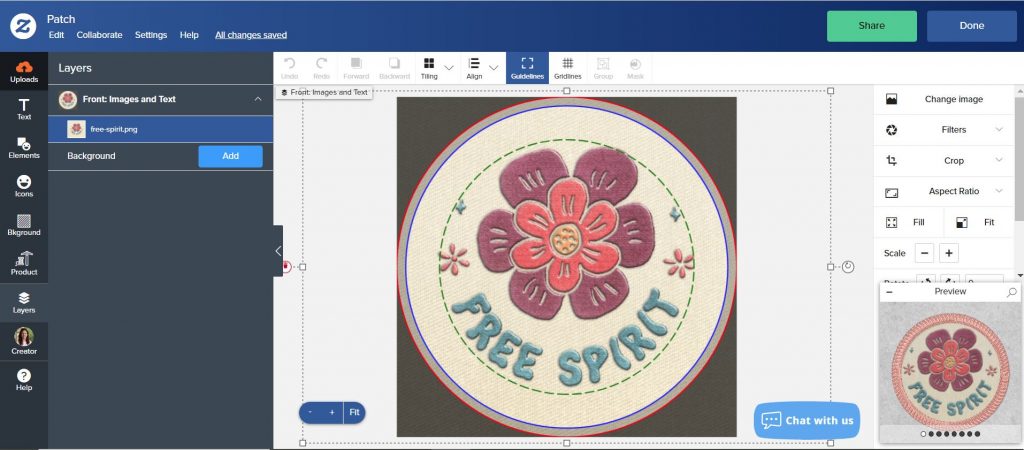Open the Help sidebar icon
Viewport: 1024px width, 450px height.
[23, 380]
